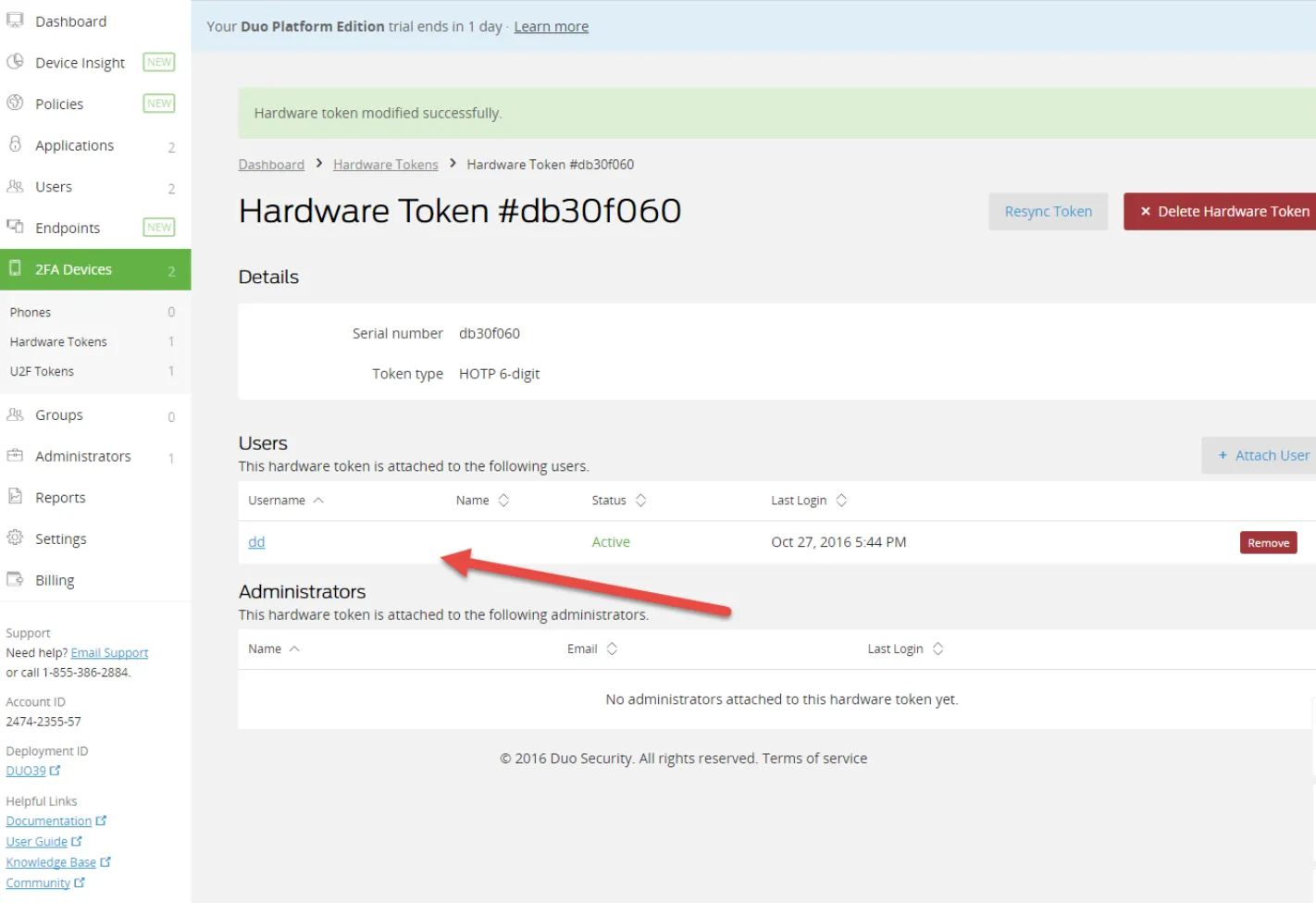
Task: Click the Groups people icon
Action: [15, 414]
